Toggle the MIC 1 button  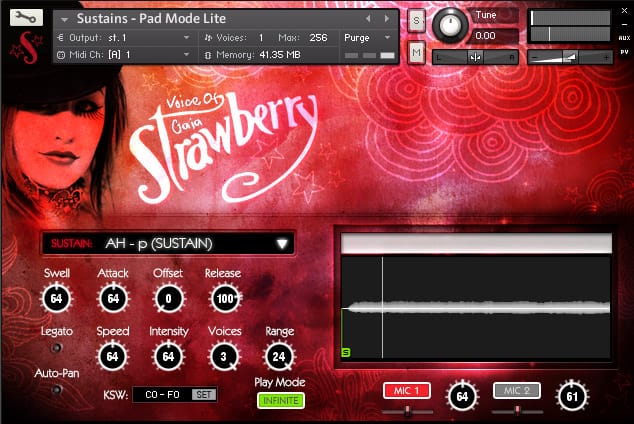406,391
